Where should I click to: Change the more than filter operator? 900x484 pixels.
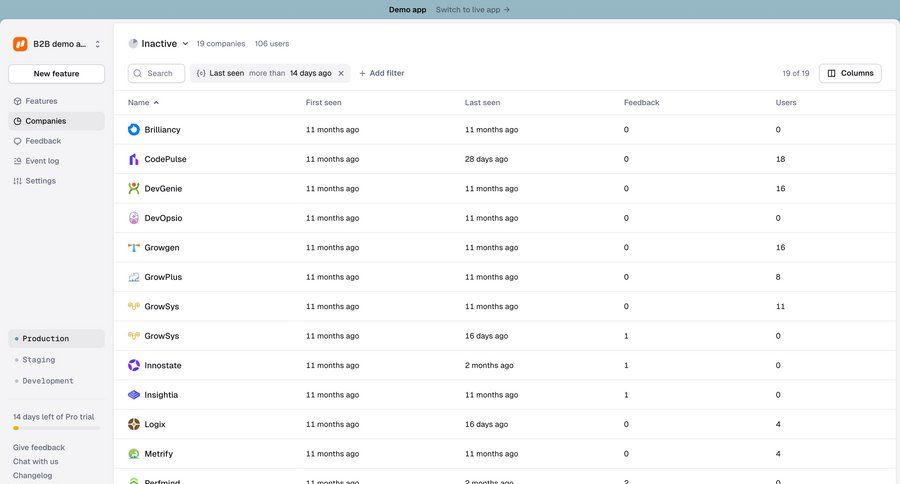[267, 73]
